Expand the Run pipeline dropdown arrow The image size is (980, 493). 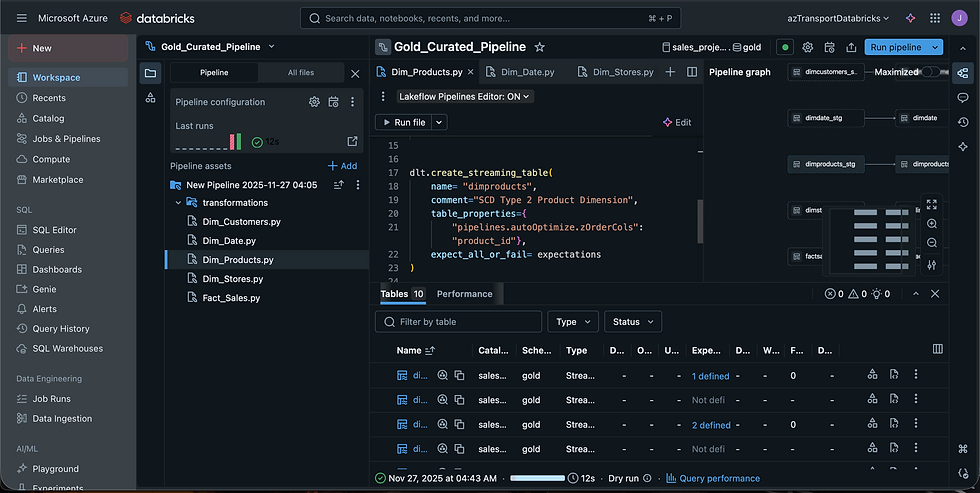pos(936,47)
